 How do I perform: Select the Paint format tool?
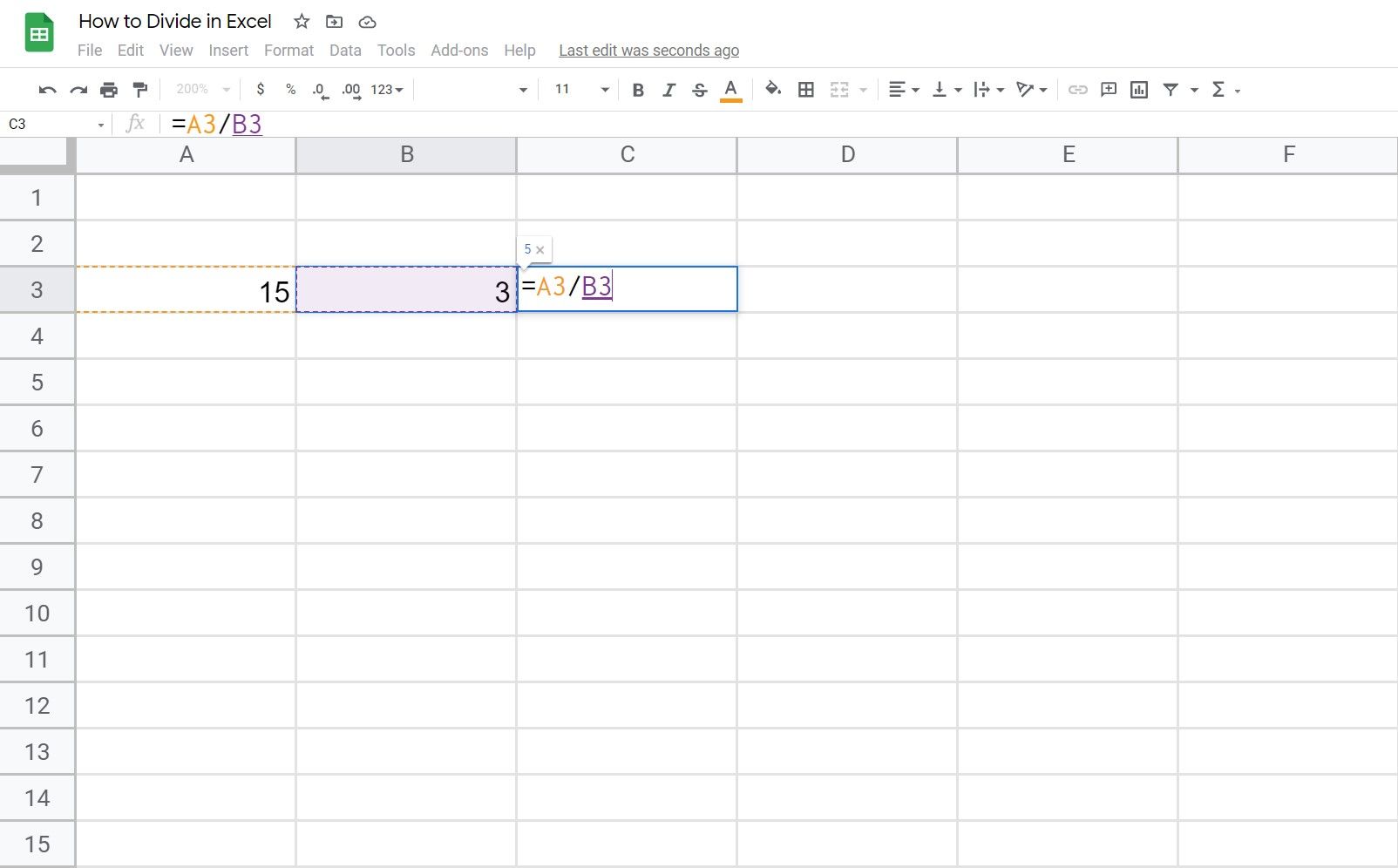(140, 89)
